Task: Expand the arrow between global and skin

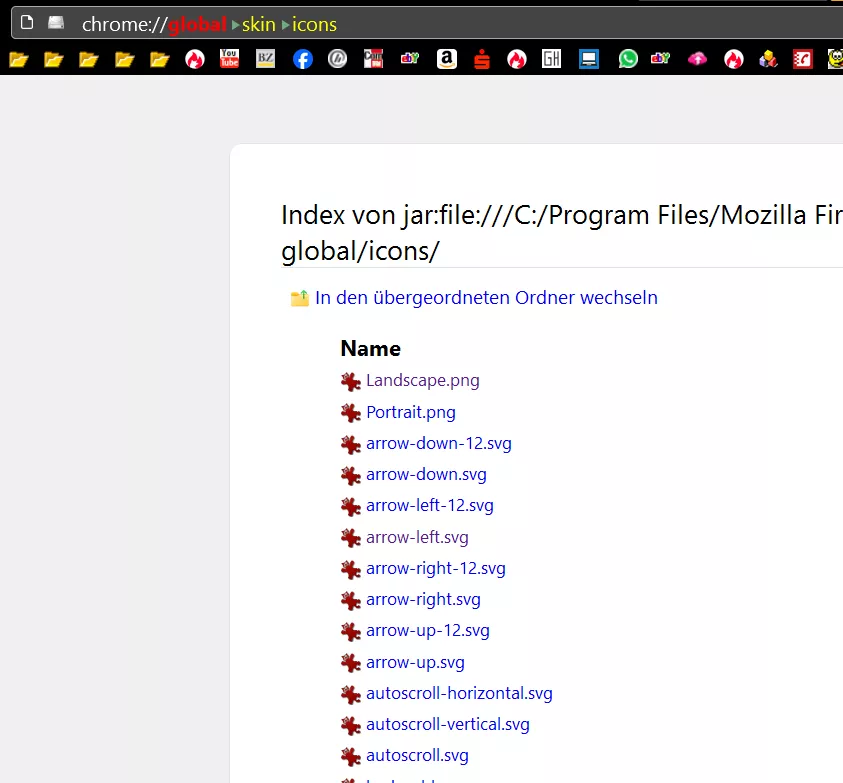Action: pos(235,25)
